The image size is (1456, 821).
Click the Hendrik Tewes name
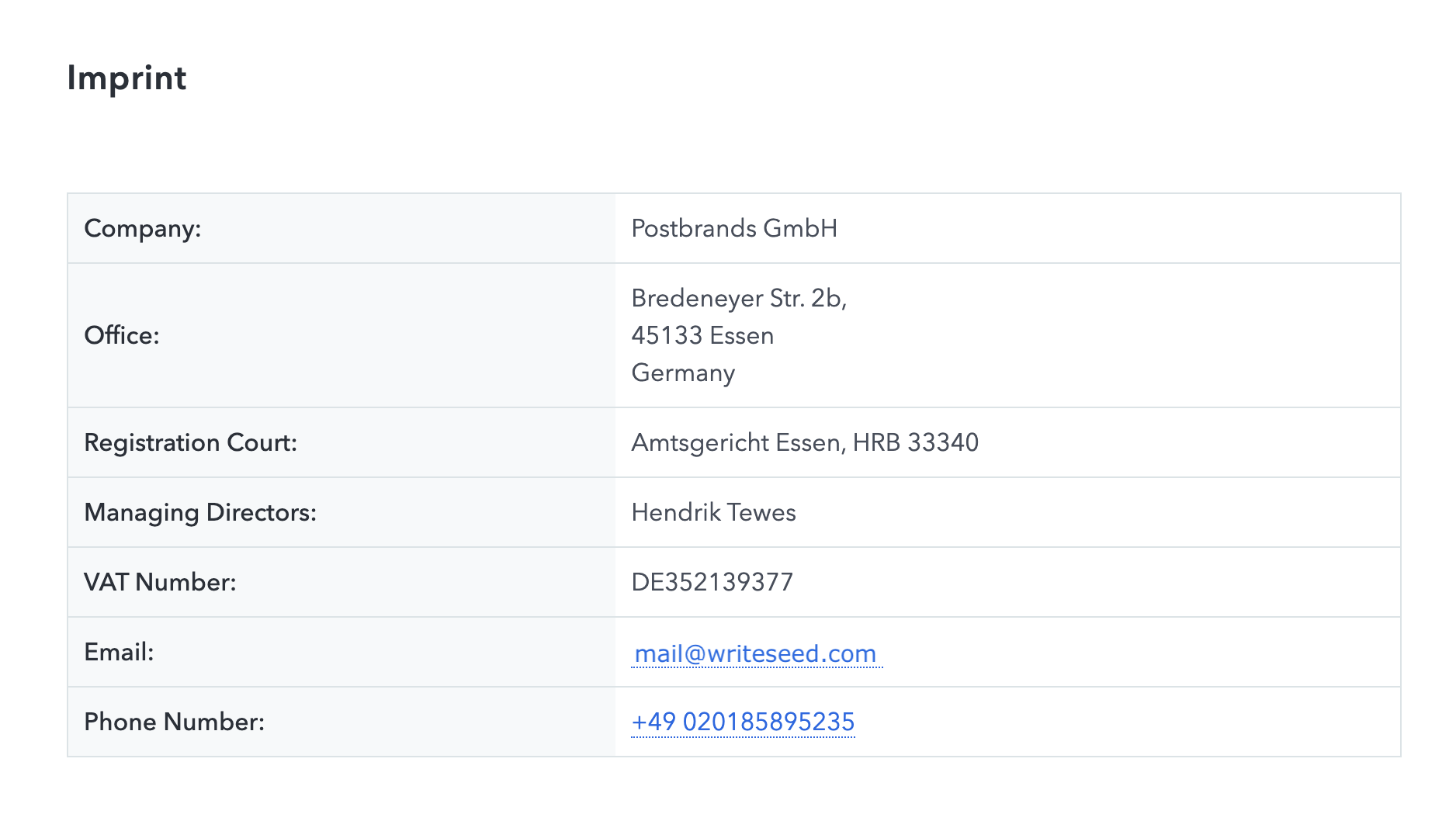point(712,513)
